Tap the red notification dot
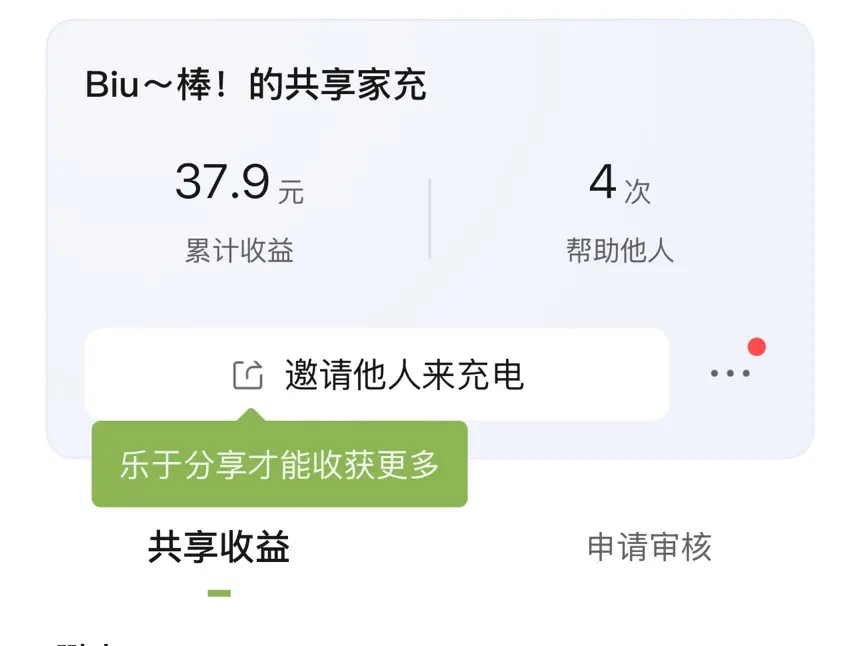 click(x=756, y=347)
